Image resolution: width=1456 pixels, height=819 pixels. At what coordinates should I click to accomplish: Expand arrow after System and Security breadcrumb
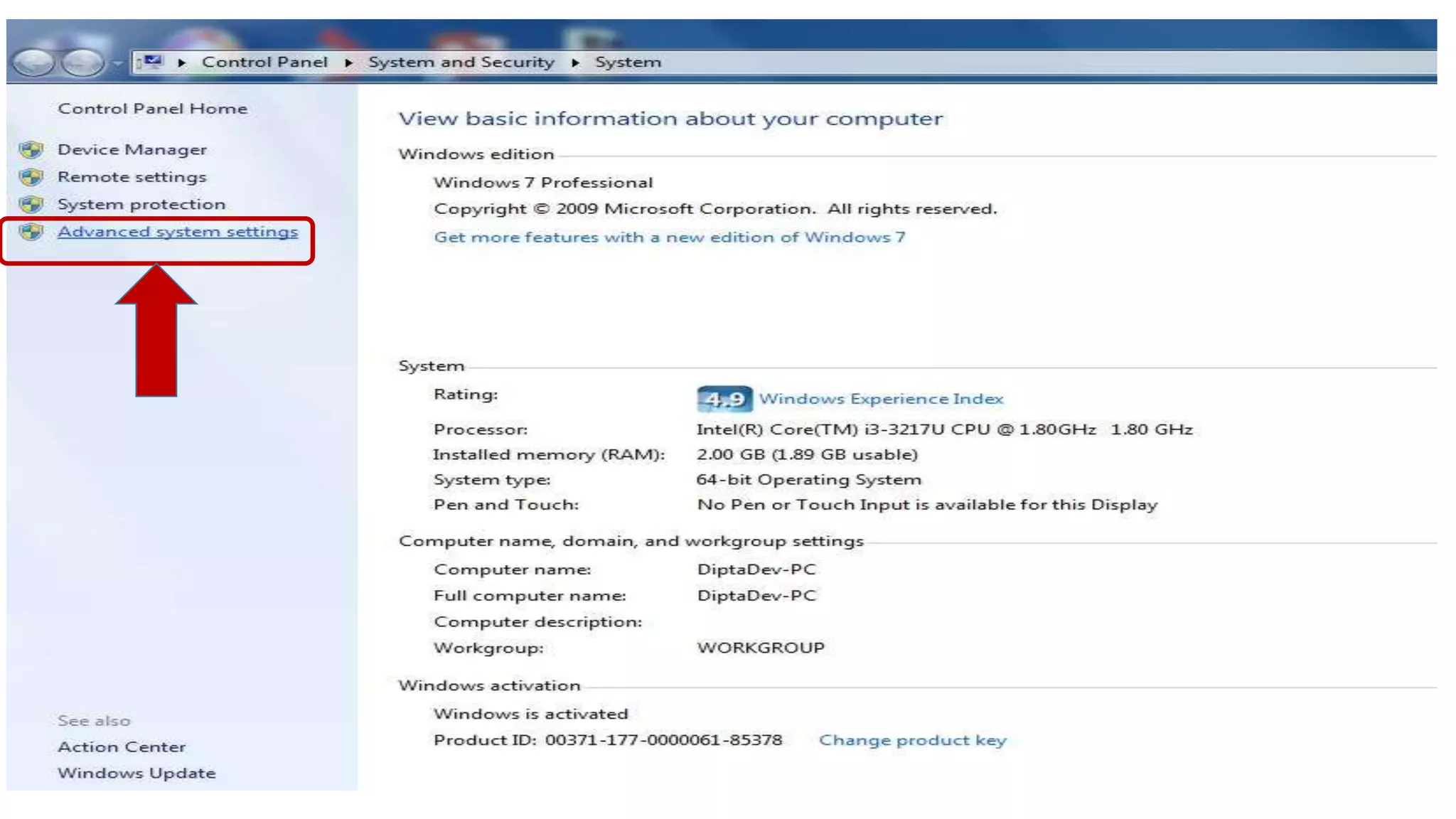575,63
